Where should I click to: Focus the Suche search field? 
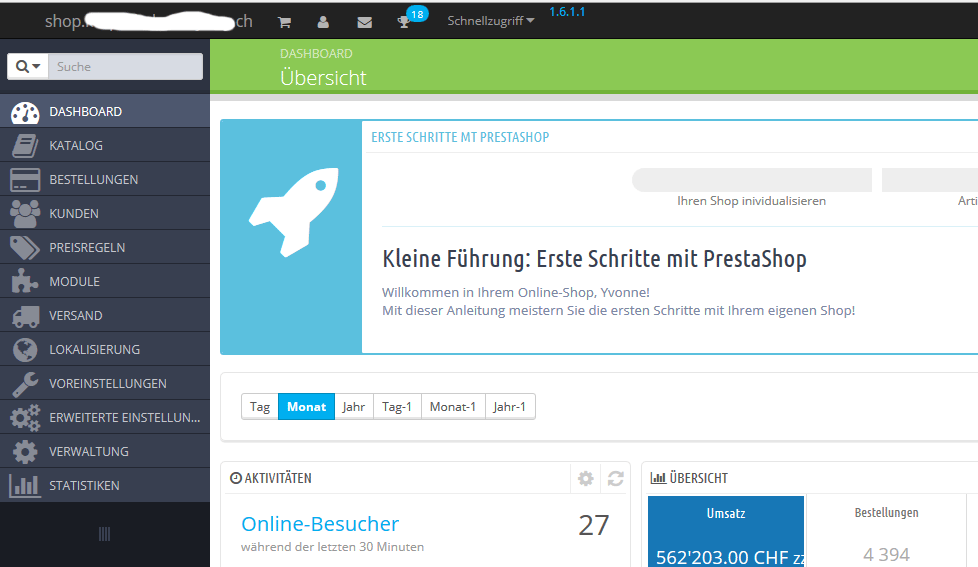click(x=125, y=66)
